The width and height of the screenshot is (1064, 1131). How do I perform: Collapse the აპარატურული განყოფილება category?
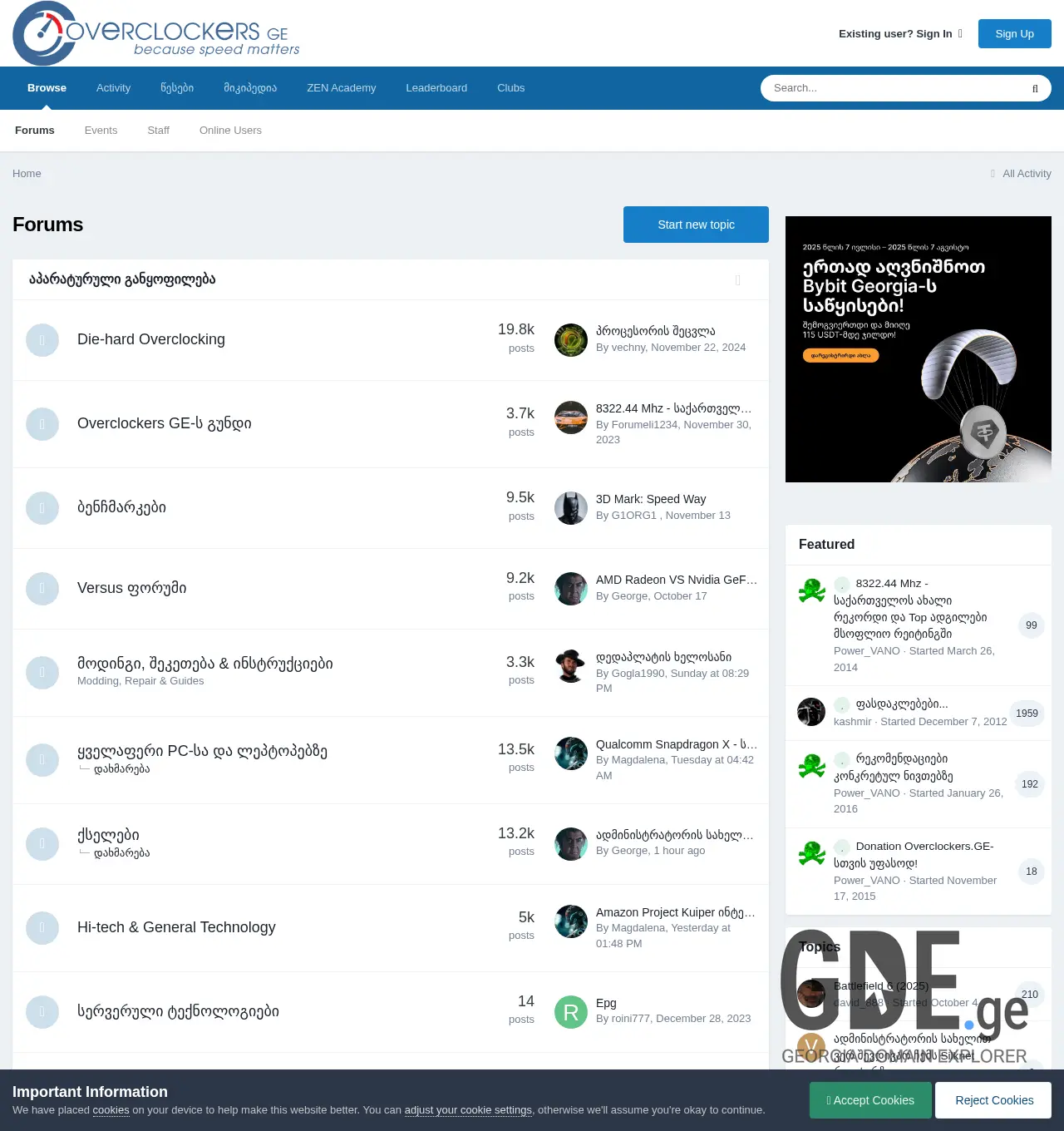(737, 280)
